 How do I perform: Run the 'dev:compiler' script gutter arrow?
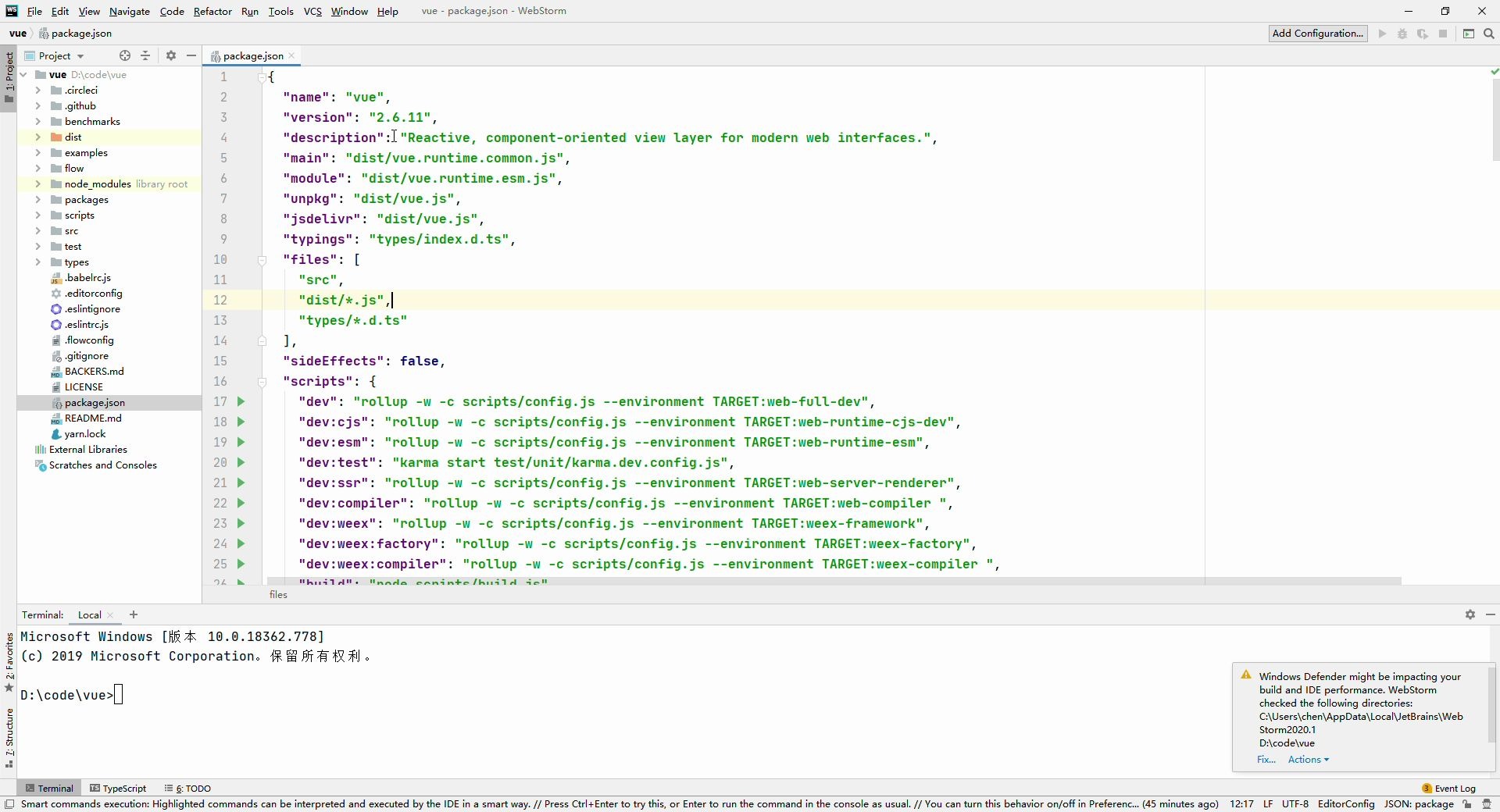pyautogui.click(x=241, y=503)
